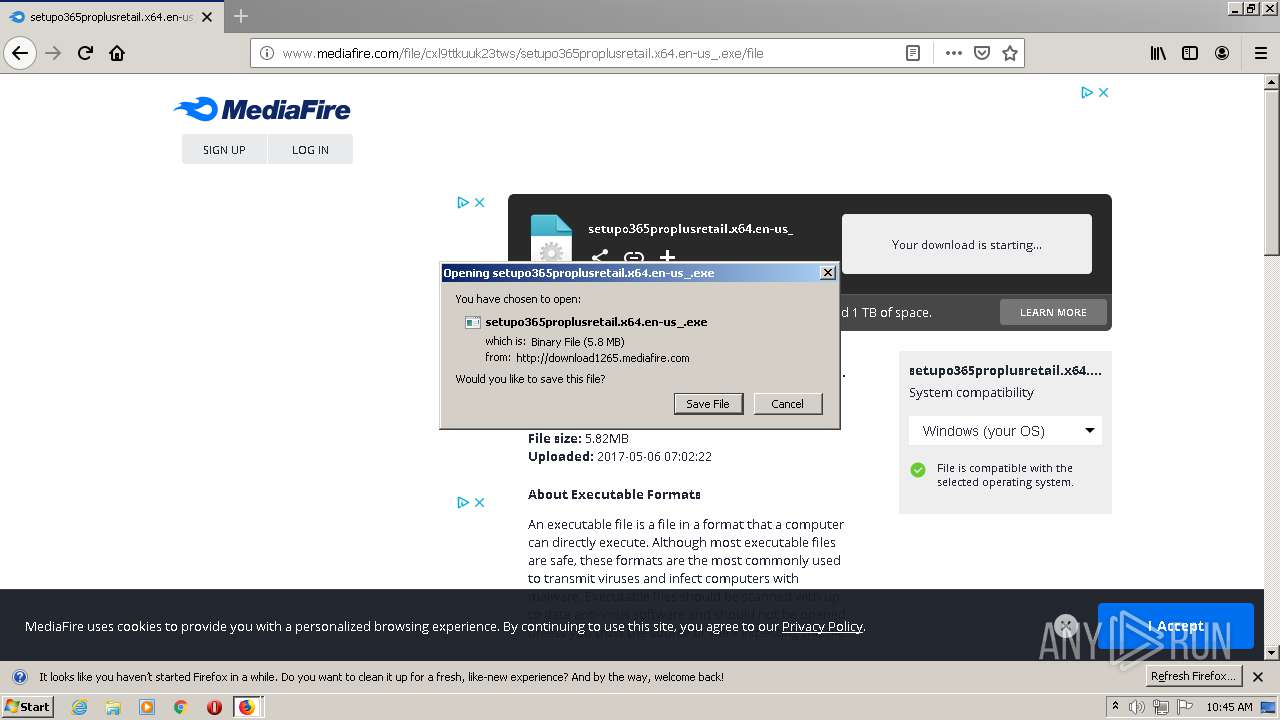Click the MediaFire logo

coord(262,109)
